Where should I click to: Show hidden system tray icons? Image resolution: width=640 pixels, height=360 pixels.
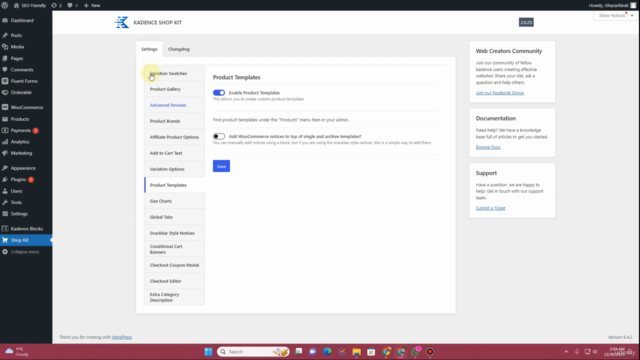pyautogui.click(x=566, y=352)
